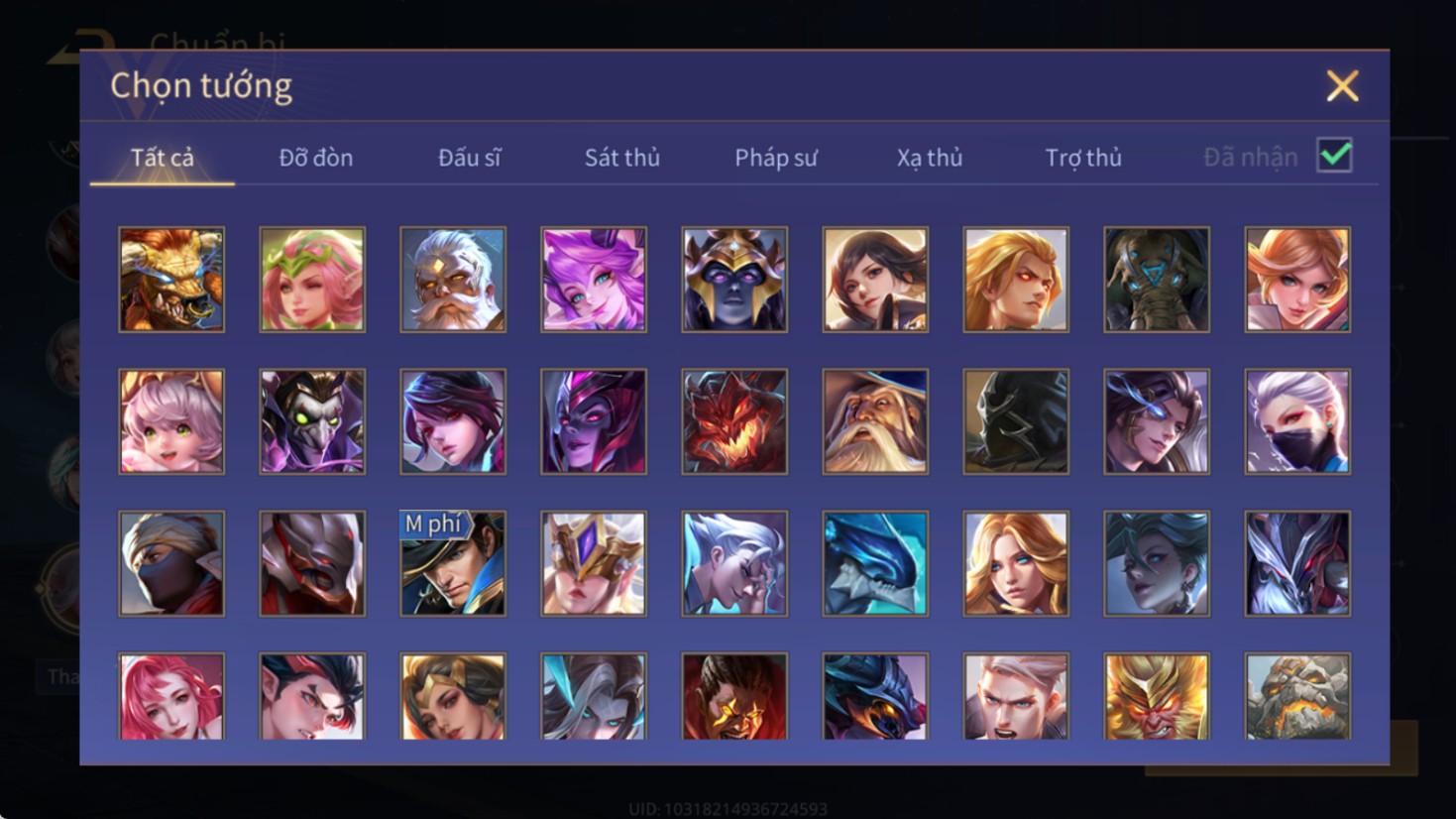The height and width of the screenshot is (819, 1456).
Task: Show the Sát thủ hero list
Action: tap(621, 158)
